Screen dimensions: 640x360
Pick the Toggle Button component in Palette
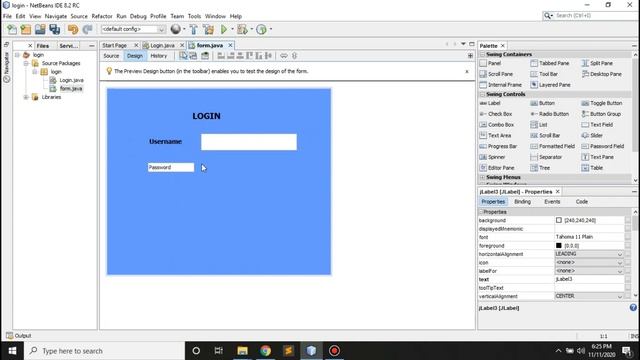pos(602,103)
